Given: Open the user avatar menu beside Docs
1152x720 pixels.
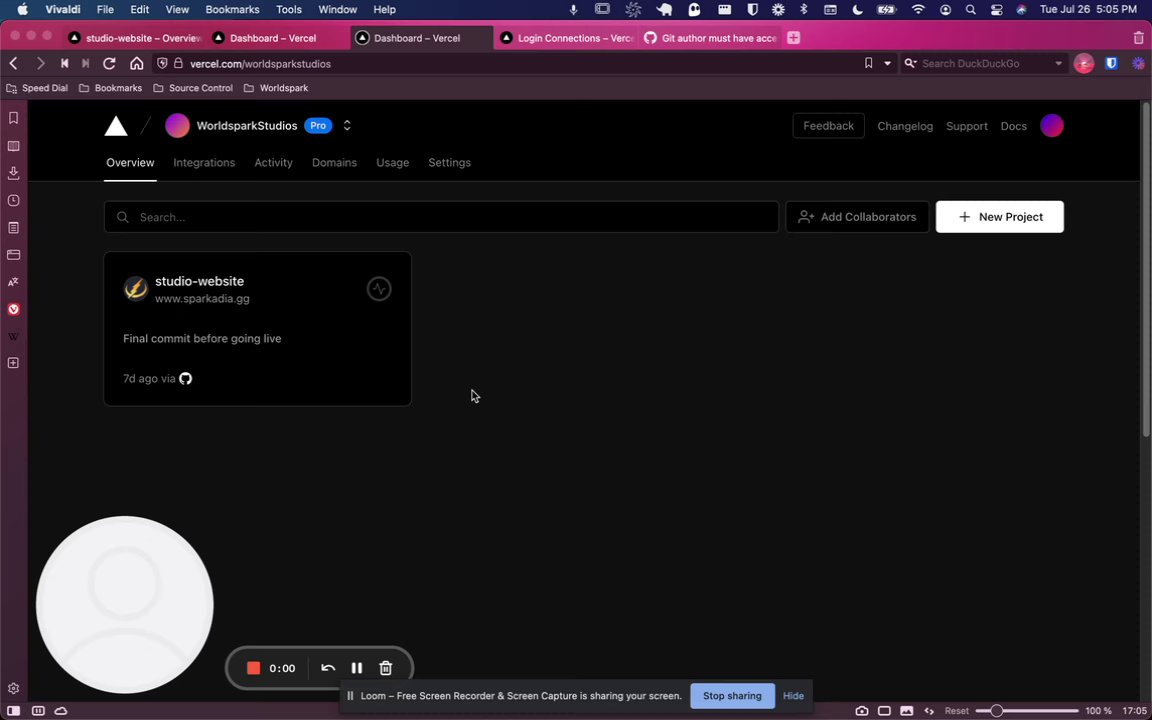Looking at the screenshot, I should pos(1051,126).
